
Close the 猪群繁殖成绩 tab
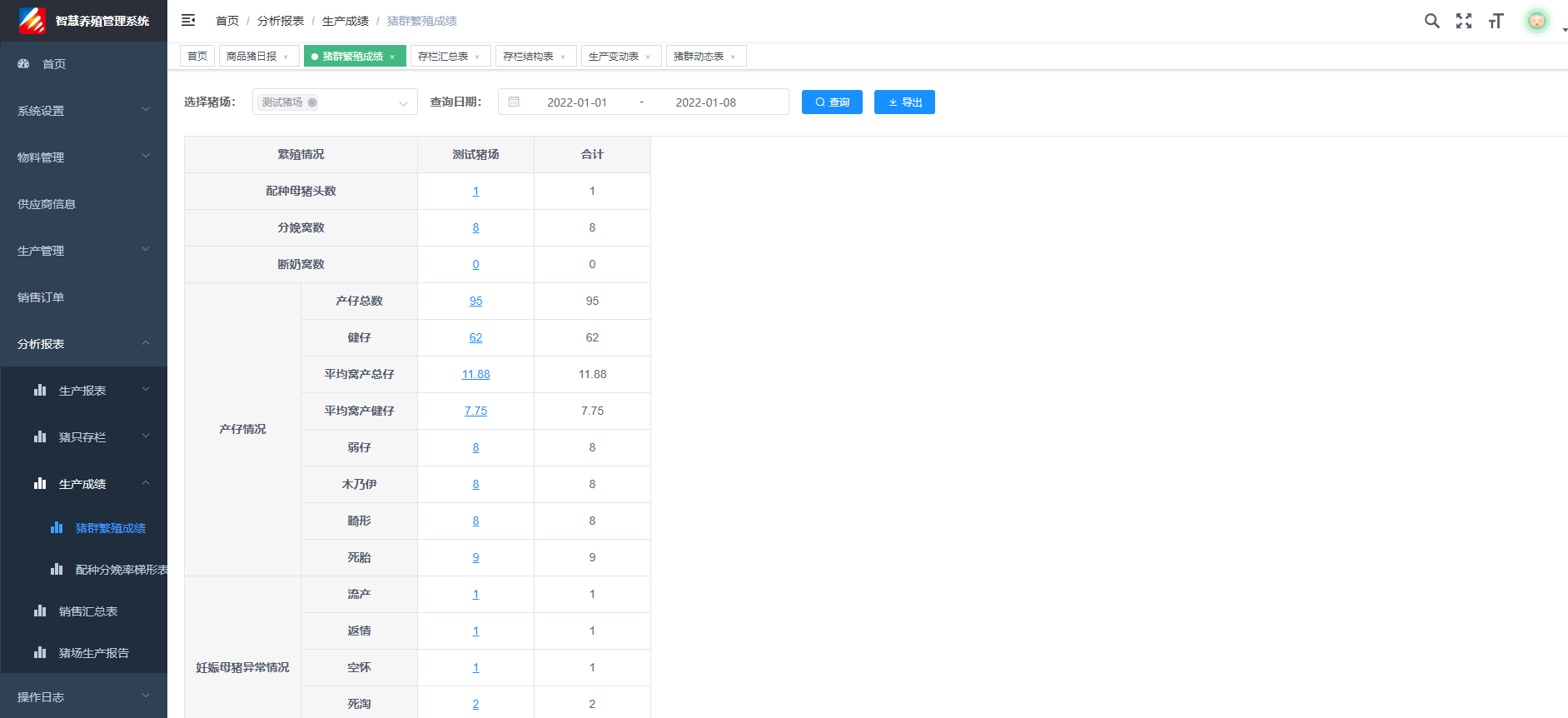coord(392,57)
